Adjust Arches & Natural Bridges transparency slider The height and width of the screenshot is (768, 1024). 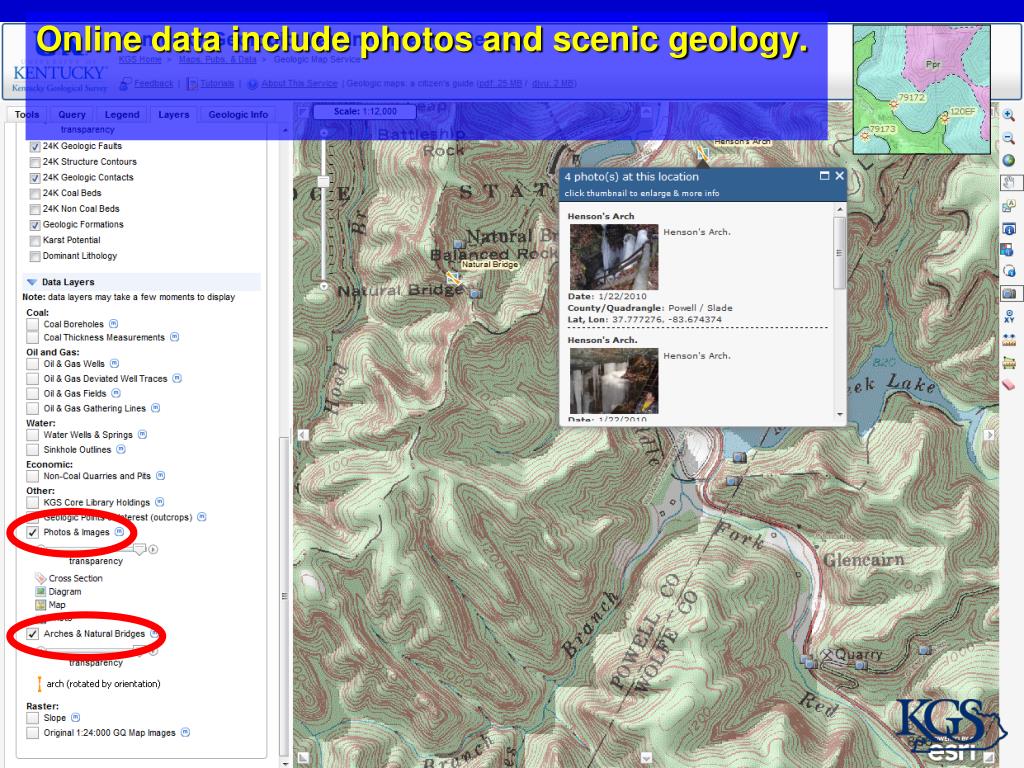(139, 650)
